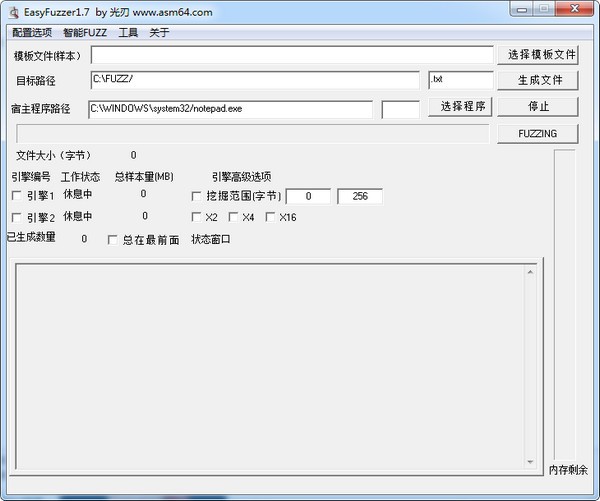Start fuzzing with the FUZZING button
600x501 pixels.
(538, 133)
